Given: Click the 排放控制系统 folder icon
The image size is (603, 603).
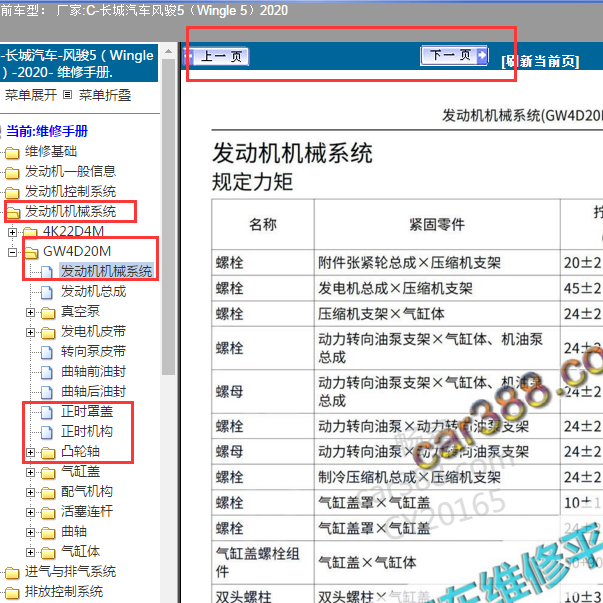Looking at the screenshot, I should 12,593.
